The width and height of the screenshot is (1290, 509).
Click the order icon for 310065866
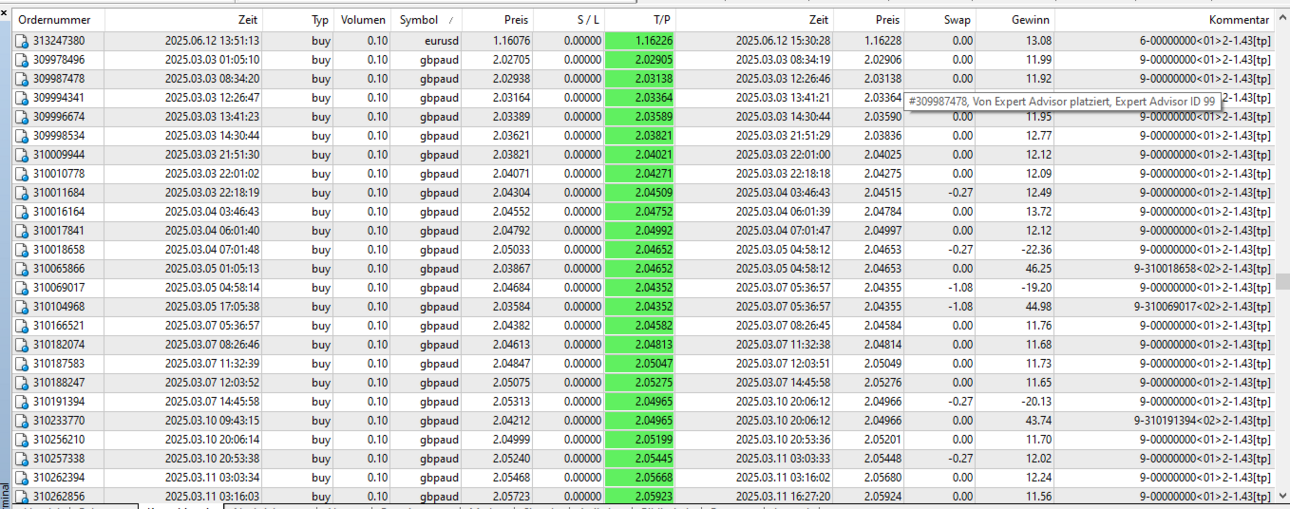coord(22,269)
